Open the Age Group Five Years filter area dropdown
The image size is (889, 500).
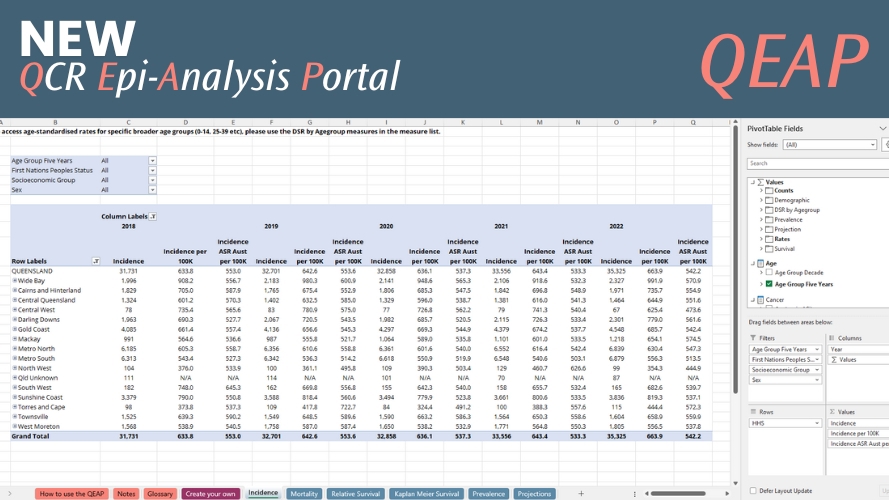(x=817, y=349)
